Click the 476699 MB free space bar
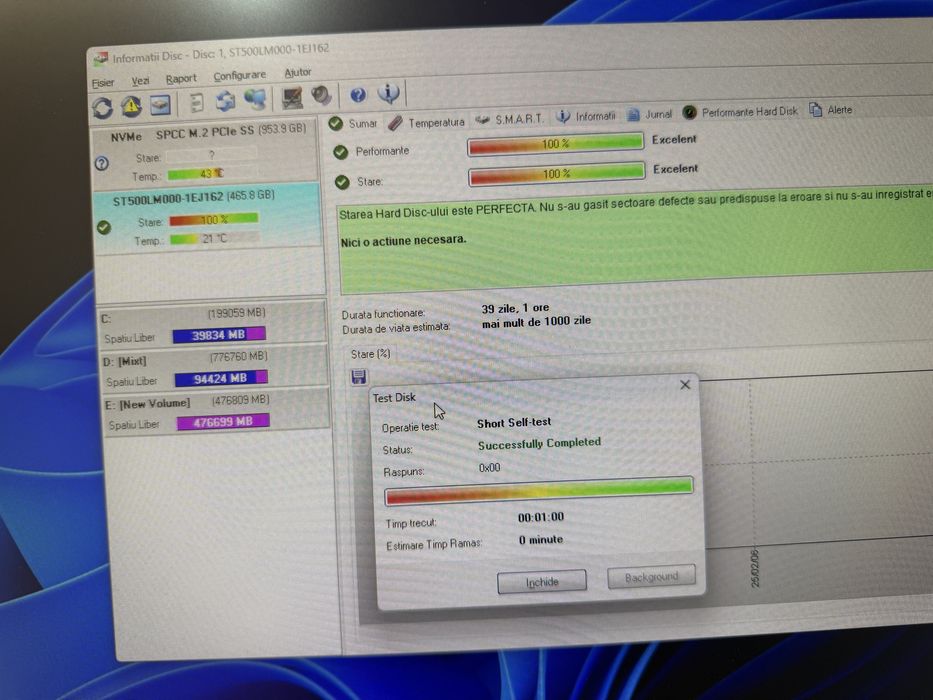Viewport: 933px width, 700px height. tap(223, 422)
